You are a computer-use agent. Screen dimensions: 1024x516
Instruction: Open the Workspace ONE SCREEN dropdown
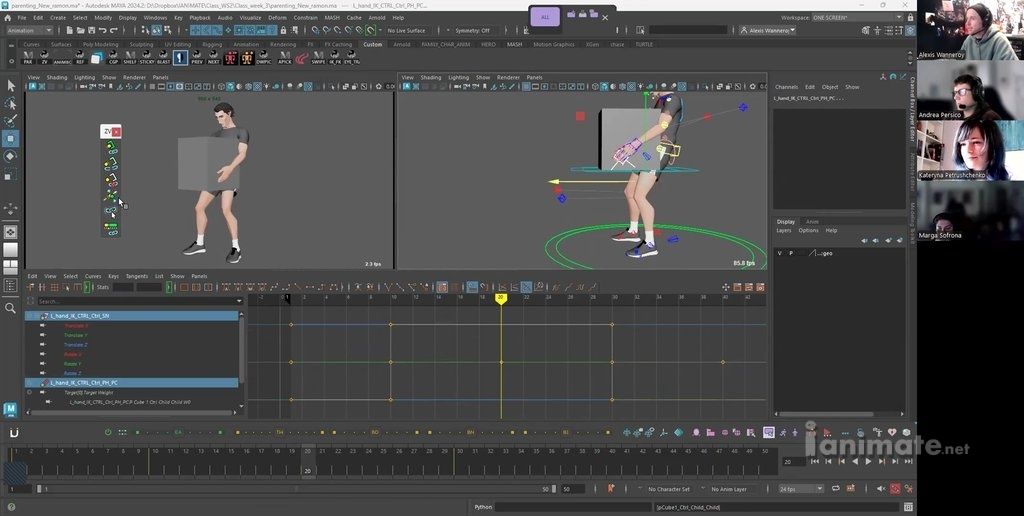click(x=857, y=18)
